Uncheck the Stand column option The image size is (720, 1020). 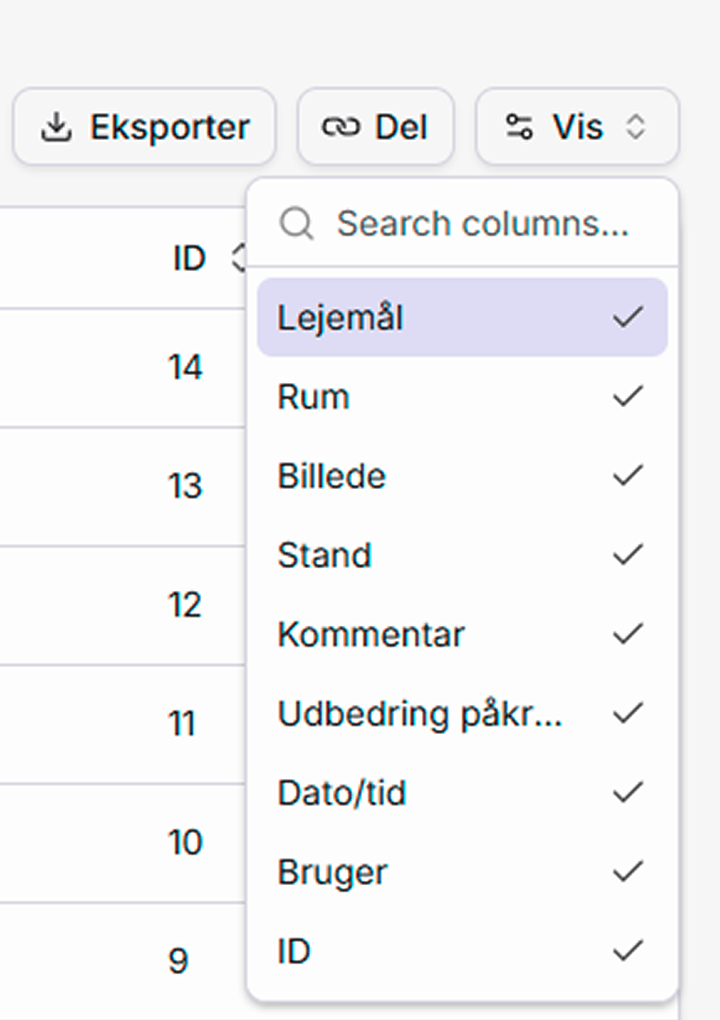point(462,555)
